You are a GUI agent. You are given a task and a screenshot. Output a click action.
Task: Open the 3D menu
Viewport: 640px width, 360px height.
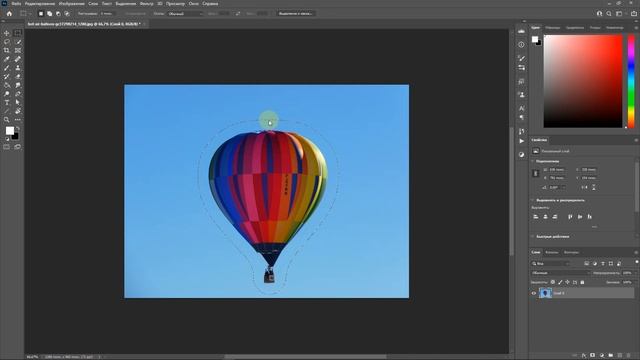[160, 4]
